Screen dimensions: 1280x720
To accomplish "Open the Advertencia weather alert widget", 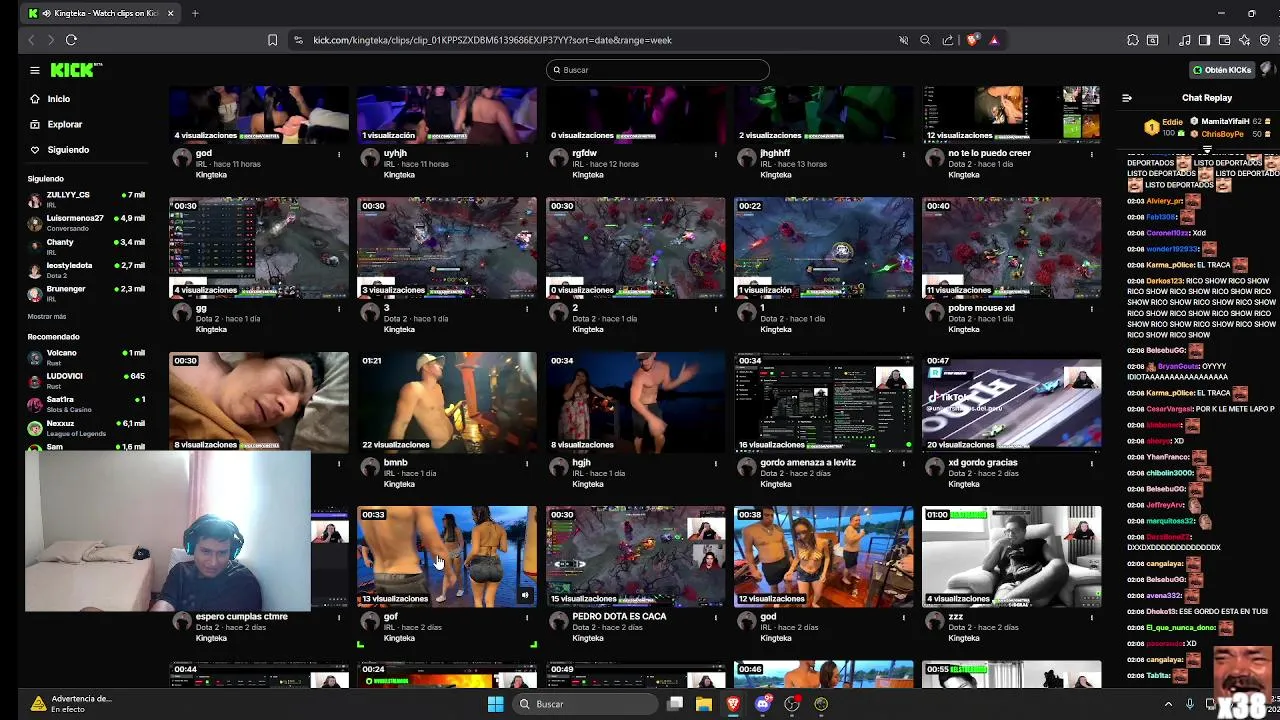I will pos(71,704).
